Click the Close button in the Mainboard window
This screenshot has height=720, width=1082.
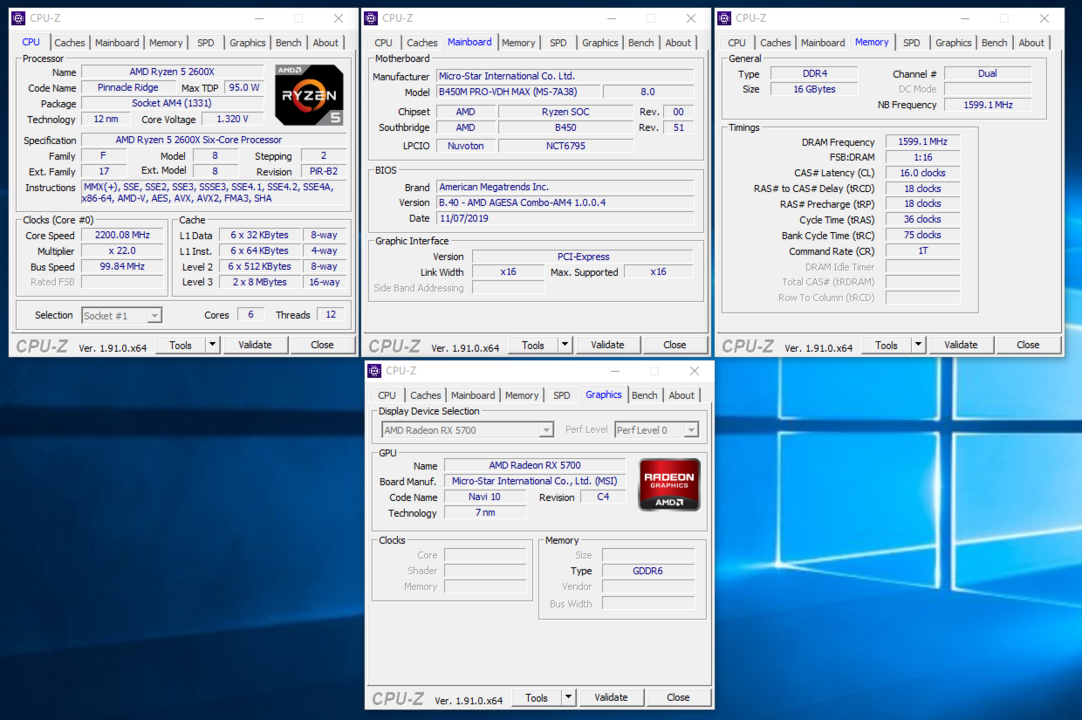coord(675,345)
